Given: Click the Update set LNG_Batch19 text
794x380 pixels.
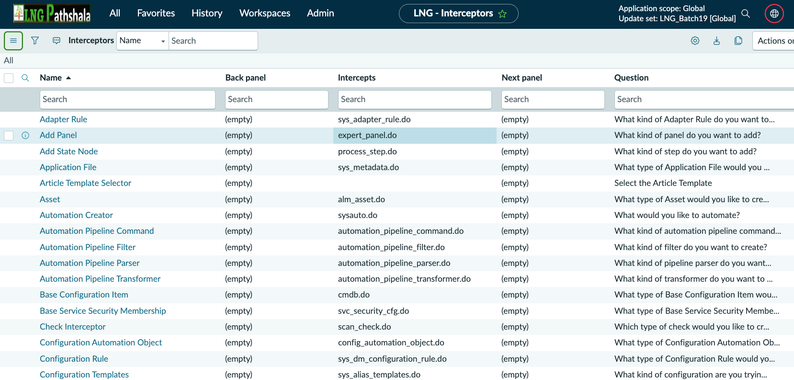Looking at the screenshot, I should pyautogui.click(x=677, y=19).
